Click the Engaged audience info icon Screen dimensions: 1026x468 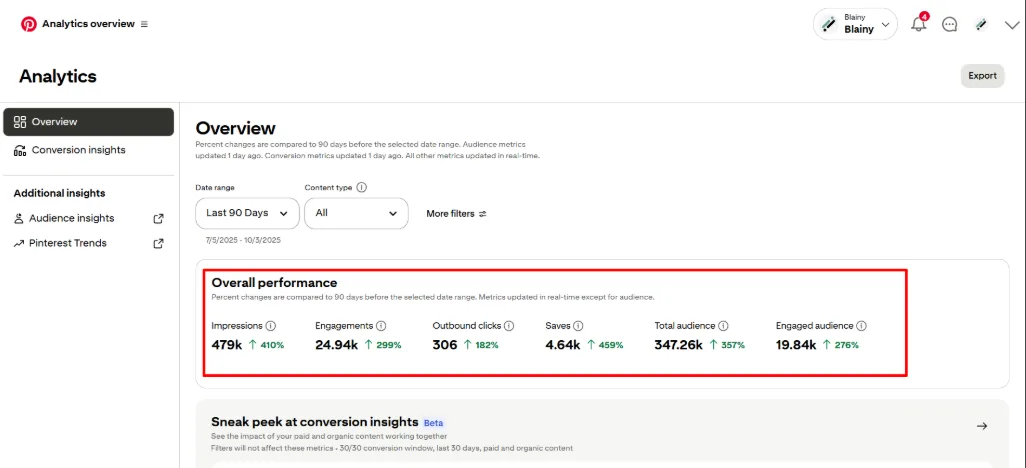click(861, 325)
